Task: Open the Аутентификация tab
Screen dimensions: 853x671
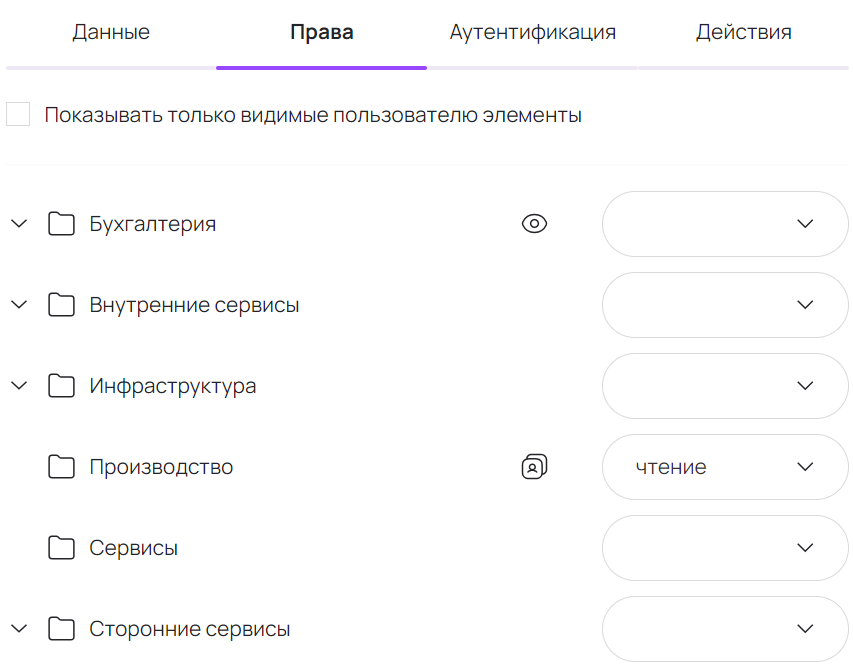Action: pos(532,31)
